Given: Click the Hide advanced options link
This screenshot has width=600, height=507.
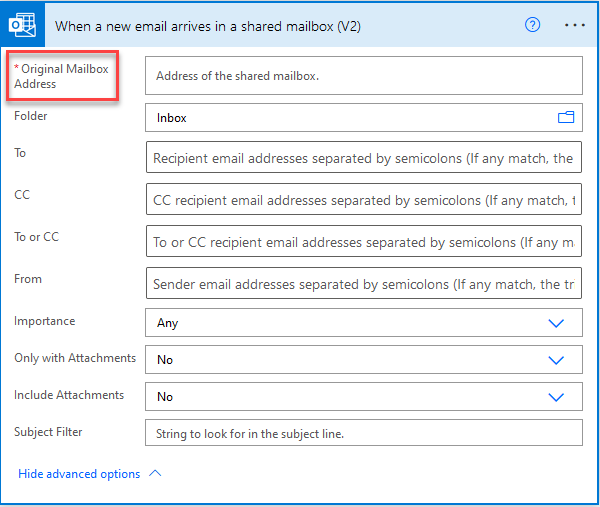Looking at the screenshot, I should click(x=79, y=474).
